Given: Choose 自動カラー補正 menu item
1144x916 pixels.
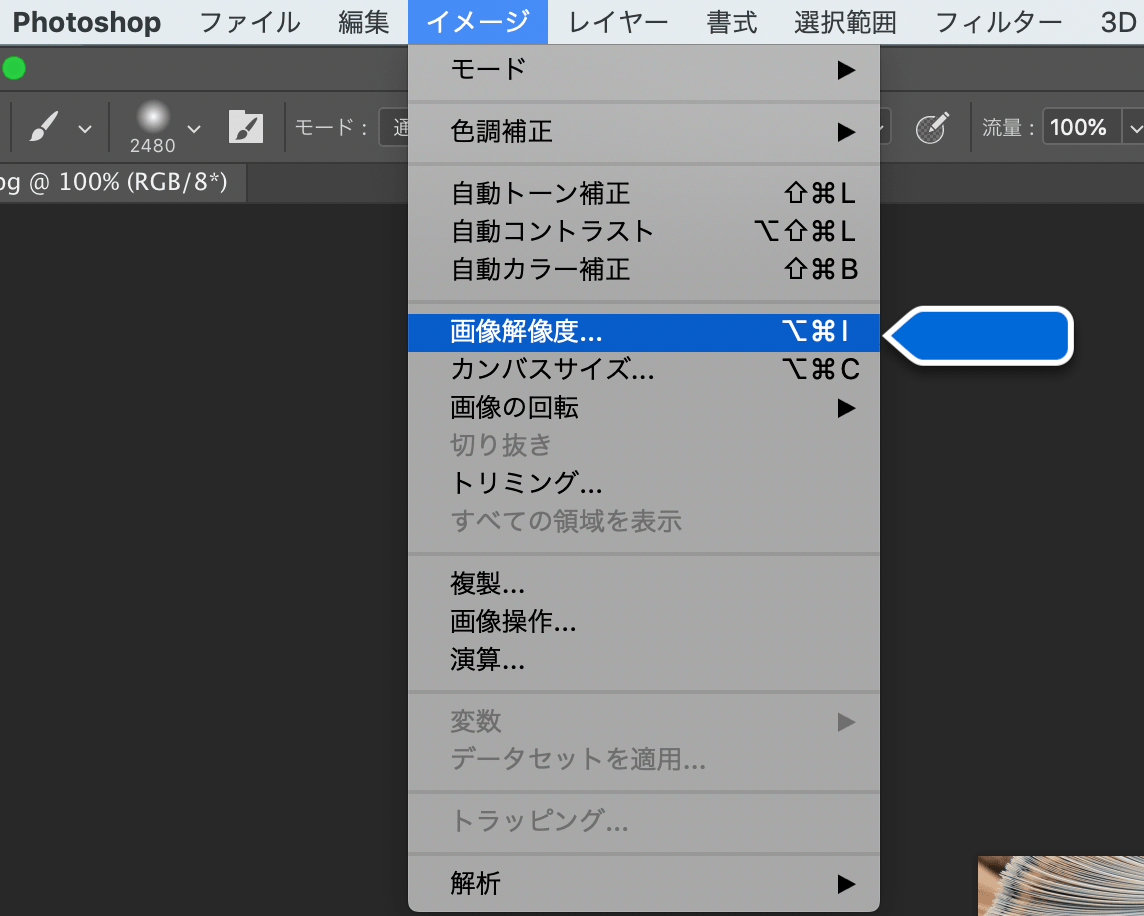Looking at the screenshot, I should pos(644,269).
